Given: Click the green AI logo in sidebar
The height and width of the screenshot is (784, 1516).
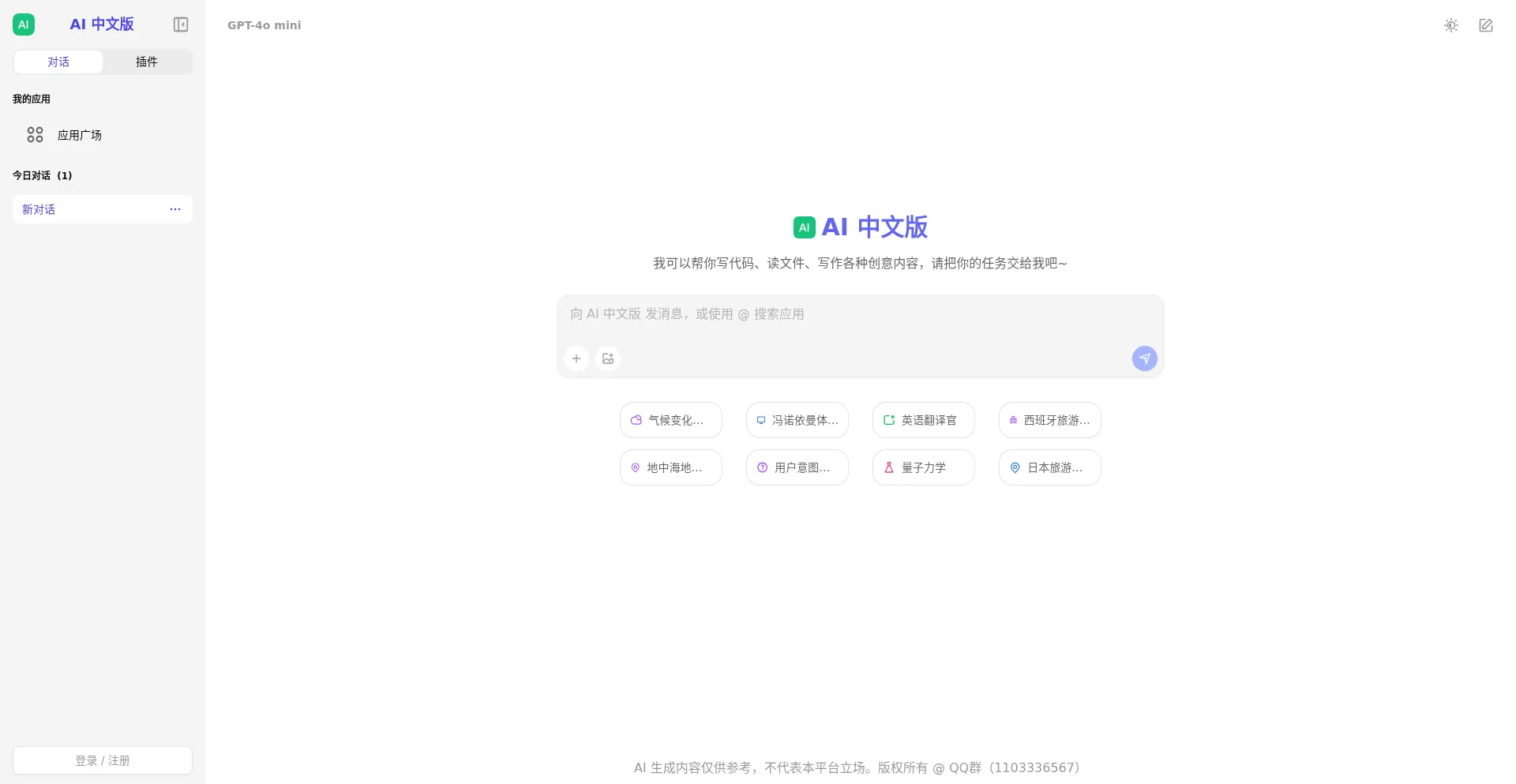Looking at the screenshot, I should point(24,24).
